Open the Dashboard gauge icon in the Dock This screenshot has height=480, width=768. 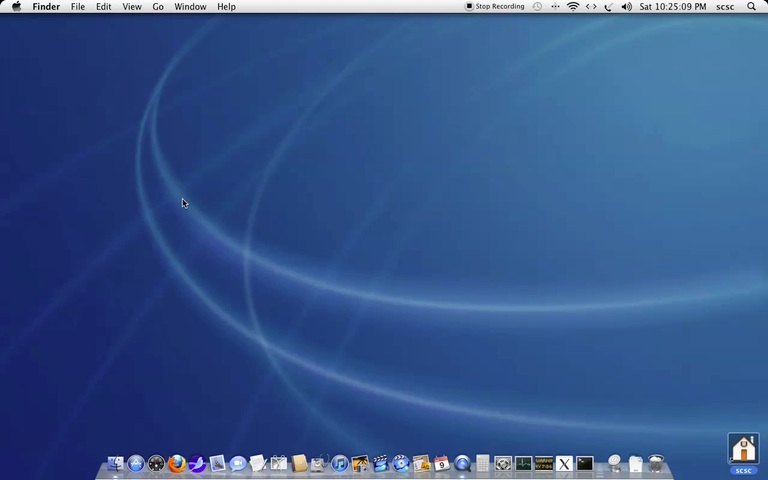pyautogui.click(x=156, y=463)
